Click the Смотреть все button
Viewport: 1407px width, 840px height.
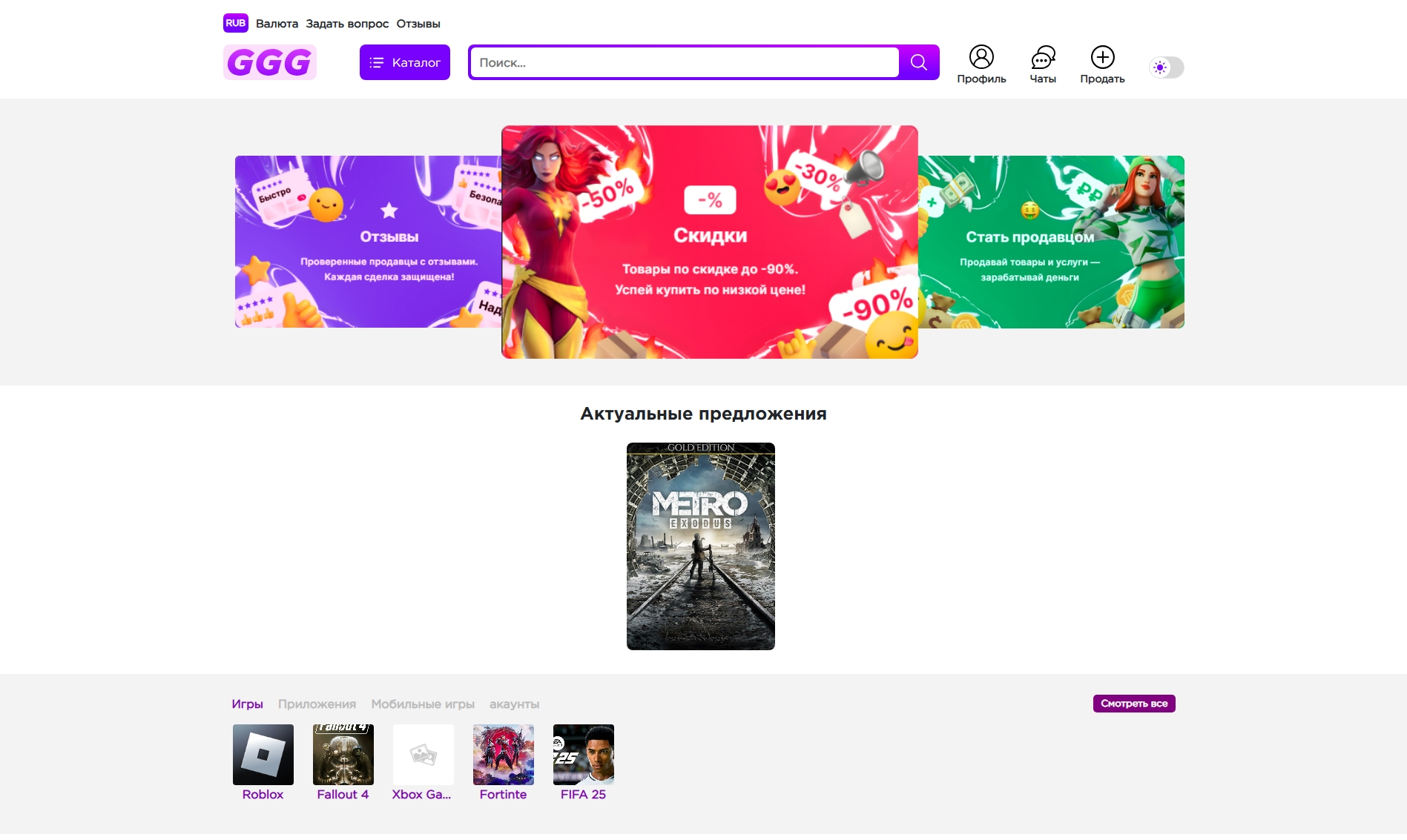pos(1133,704)
